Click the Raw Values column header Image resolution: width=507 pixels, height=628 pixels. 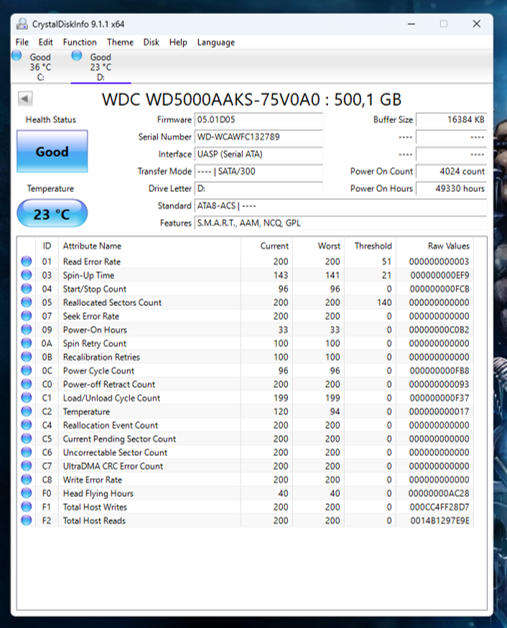(x=435, y=246)
